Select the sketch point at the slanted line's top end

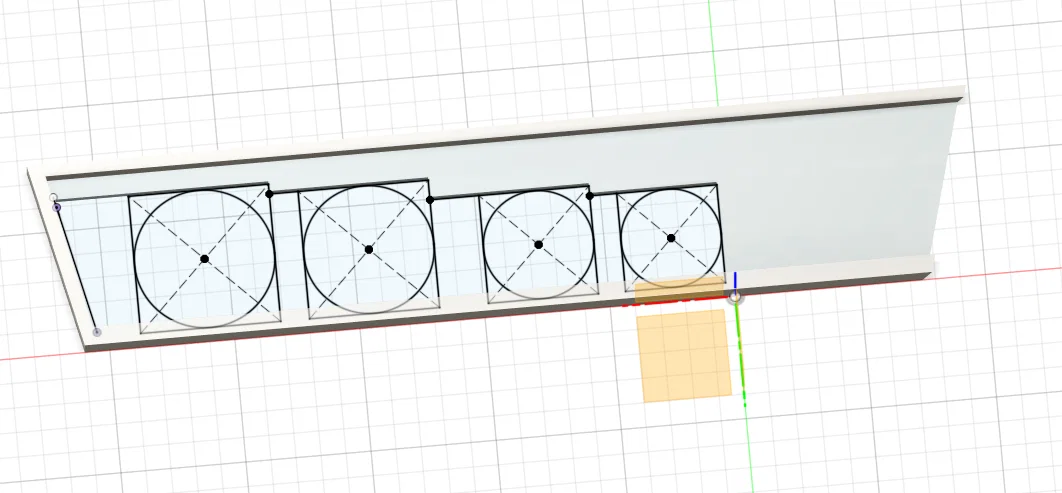(x=57, y=207)
